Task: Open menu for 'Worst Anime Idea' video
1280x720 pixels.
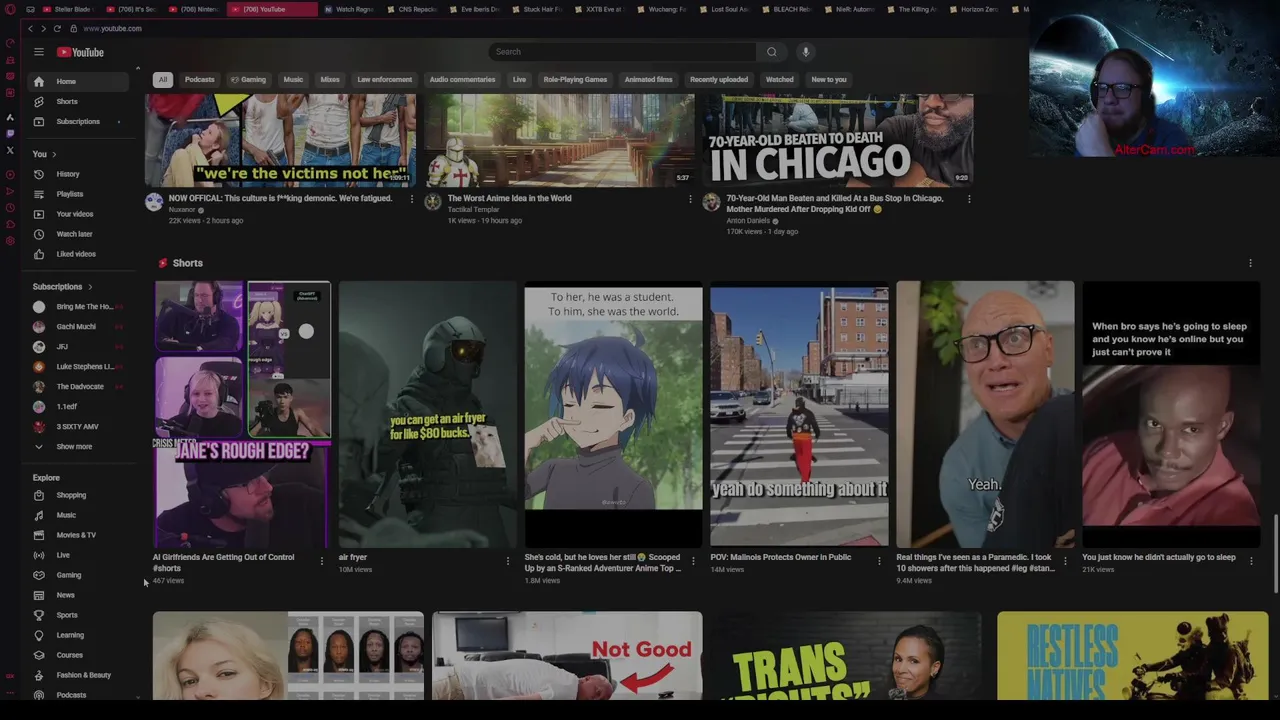Action: [690, 199]
